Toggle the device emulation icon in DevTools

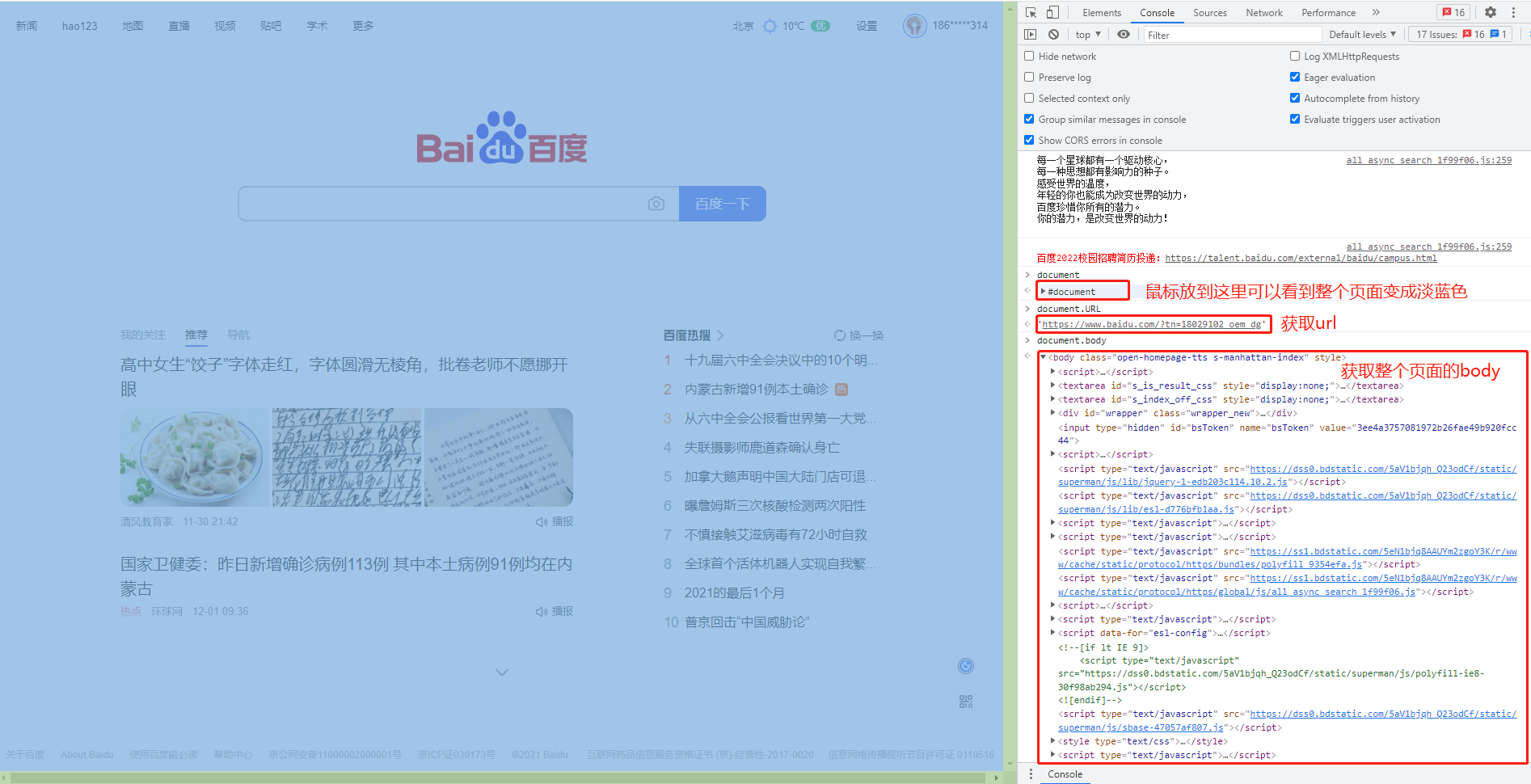(1052, 12)
